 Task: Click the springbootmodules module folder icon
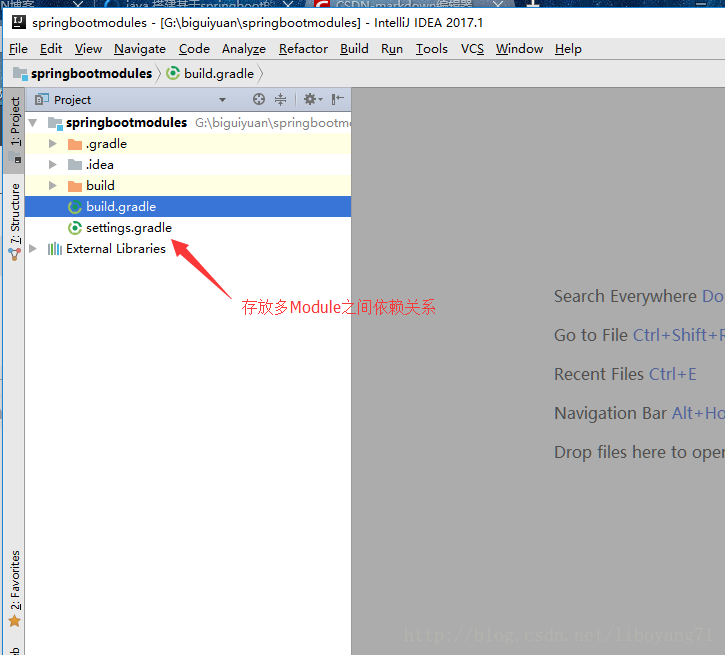tap(55, 123)
